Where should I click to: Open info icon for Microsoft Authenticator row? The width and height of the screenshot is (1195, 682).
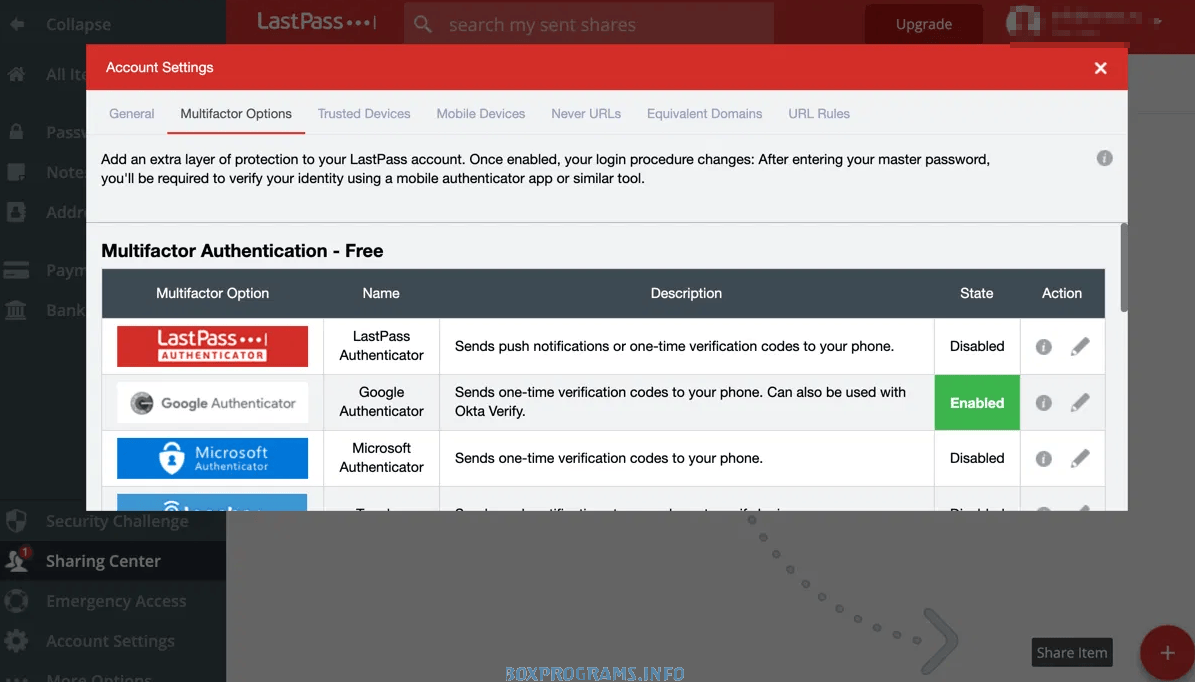[1043, 459]
